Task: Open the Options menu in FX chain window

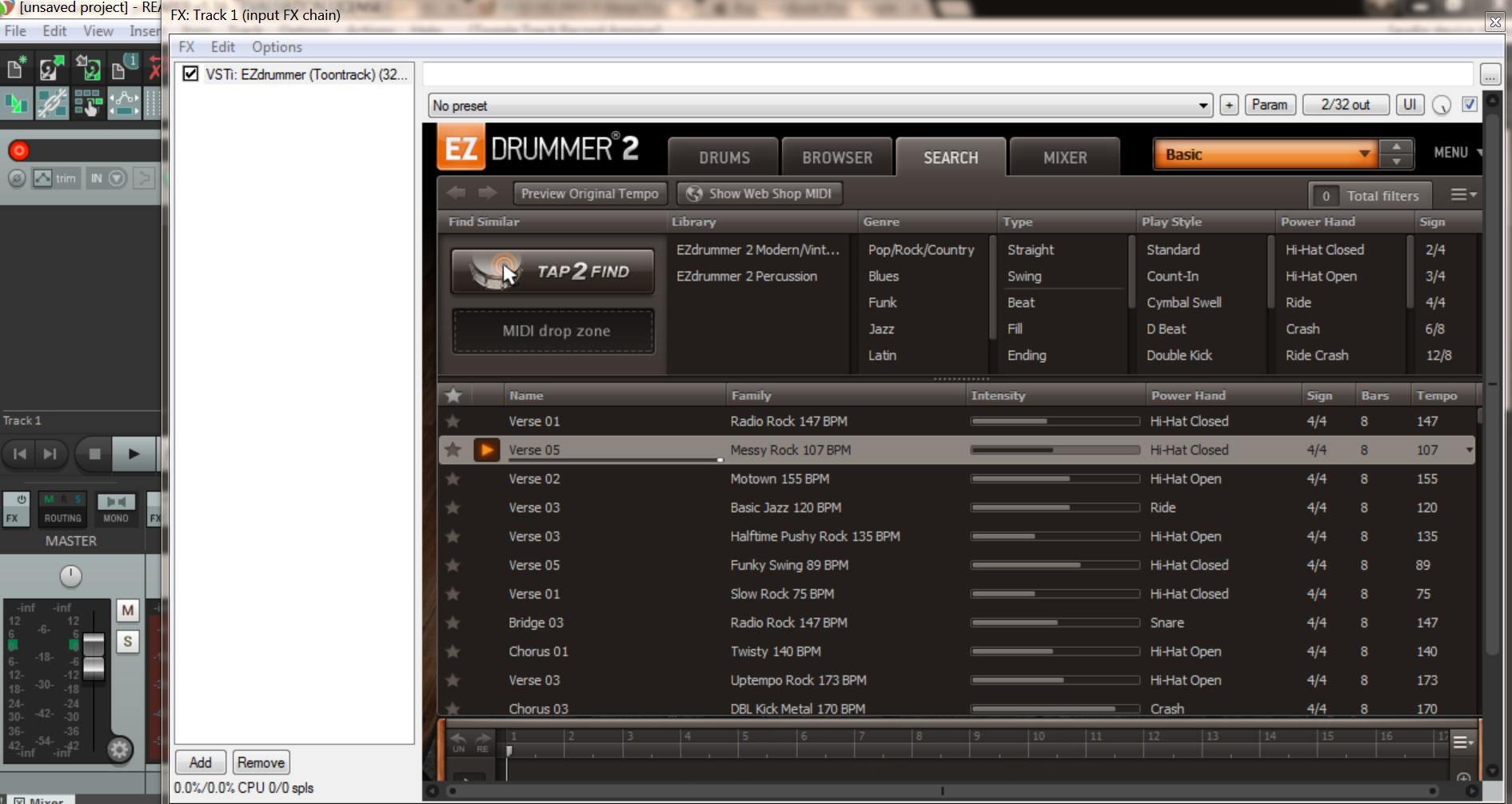Action: click(x=277, y=47)
